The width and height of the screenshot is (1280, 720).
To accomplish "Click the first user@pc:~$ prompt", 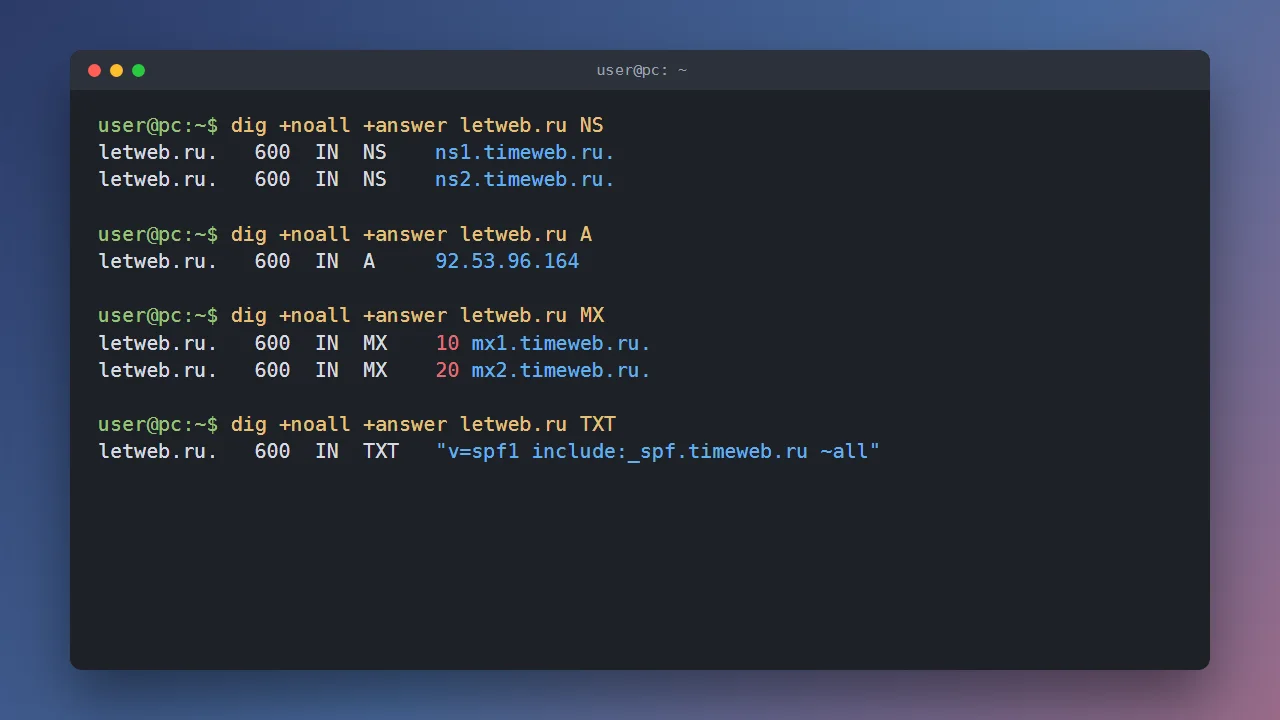I will click(x=158, y=126).
